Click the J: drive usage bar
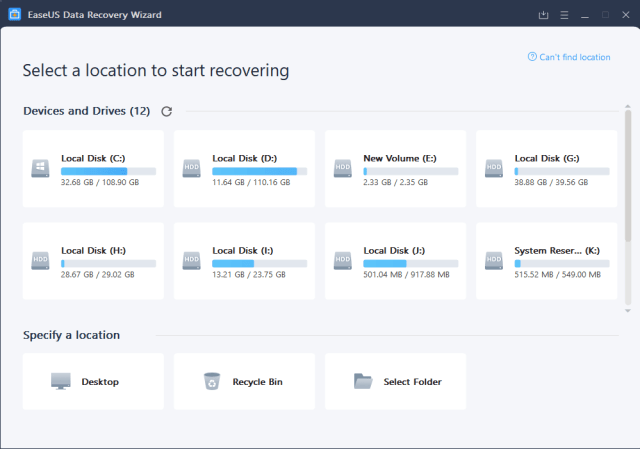 (x=411, y=264)
